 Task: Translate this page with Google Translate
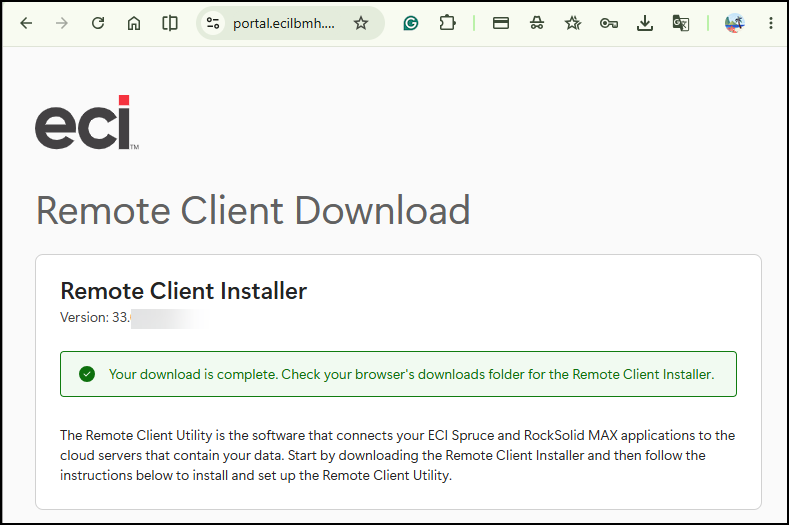pos(681,23)
